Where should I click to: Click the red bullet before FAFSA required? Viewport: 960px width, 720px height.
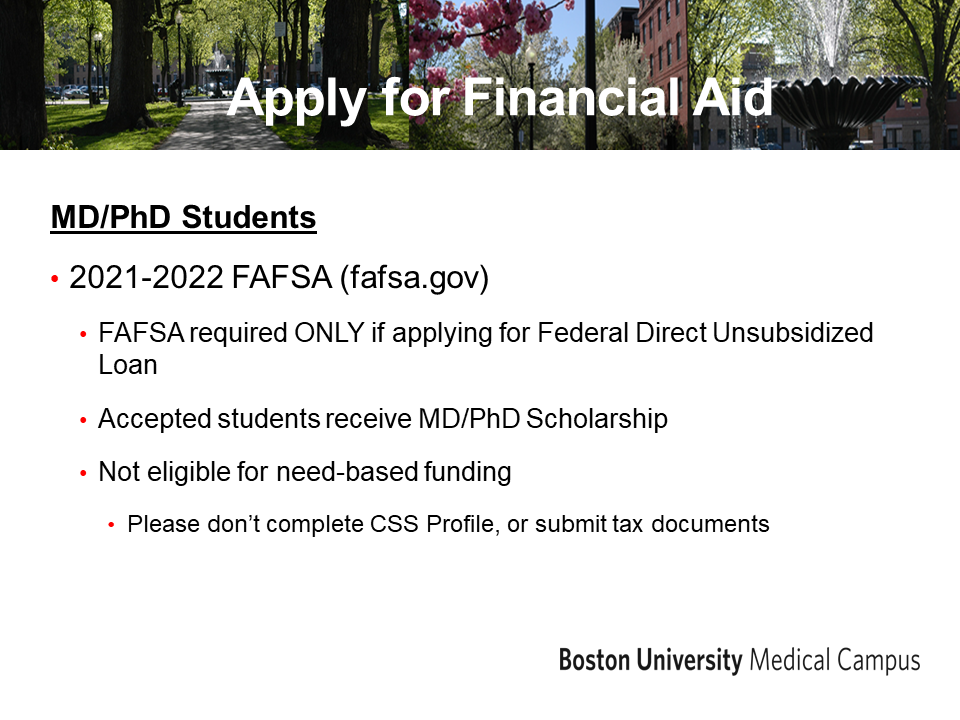pyautogui.click(x=84, y=334)
